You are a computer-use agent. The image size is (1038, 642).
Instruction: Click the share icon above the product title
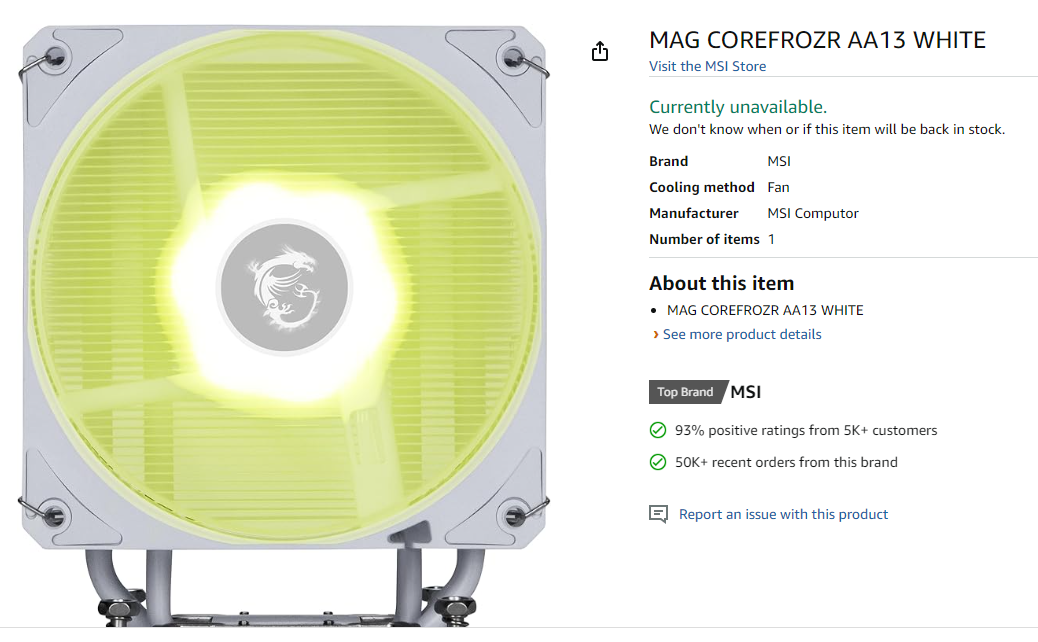[600, 51]
